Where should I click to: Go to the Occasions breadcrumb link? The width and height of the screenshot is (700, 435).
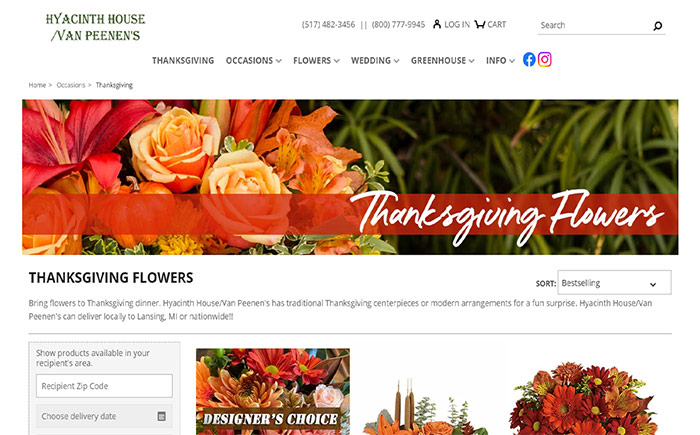click(x=71, y=85)
